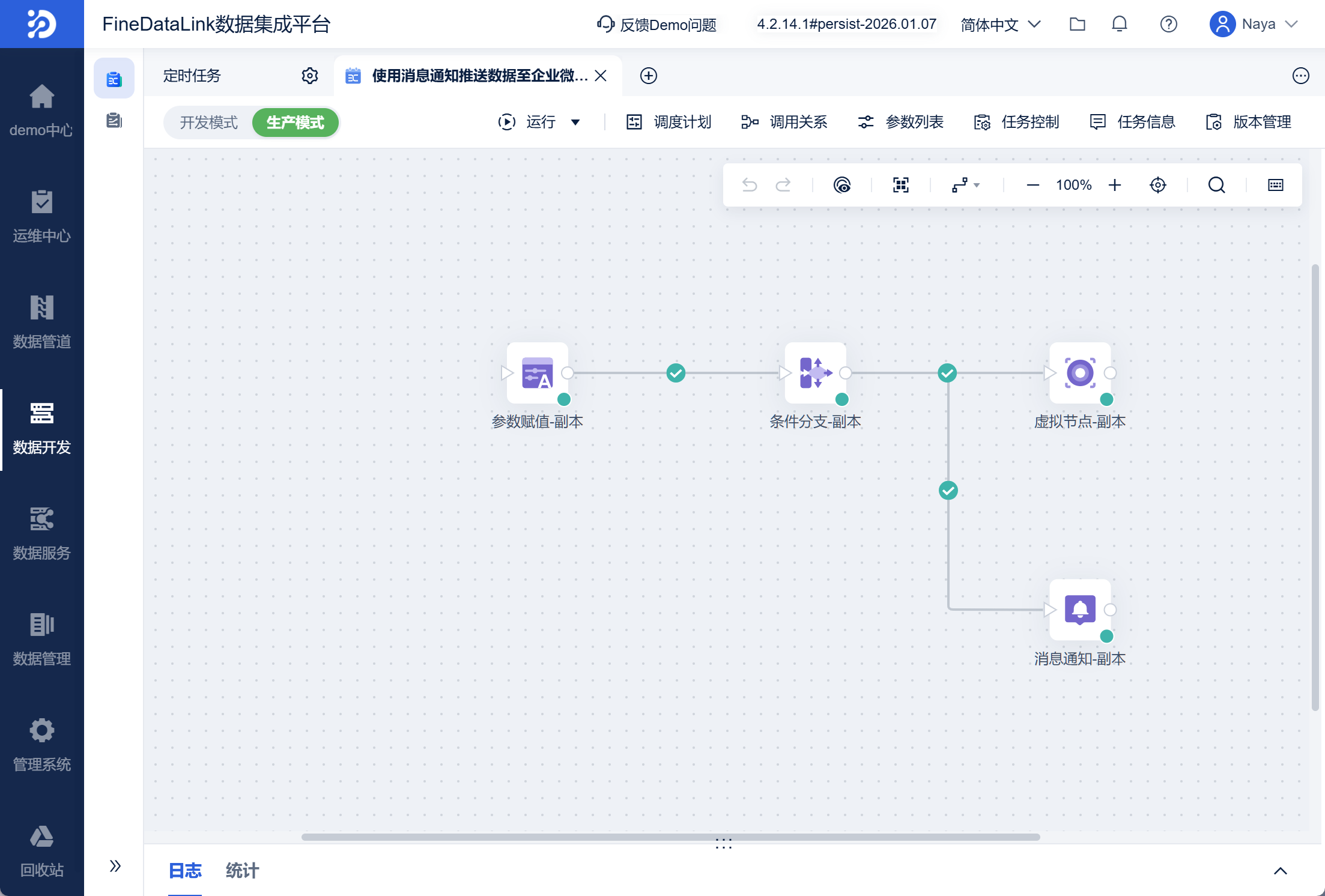This screenshot has height=896, width=1325.
Task: Click the canvas search magnifier icon
Action: [1216, 185]
